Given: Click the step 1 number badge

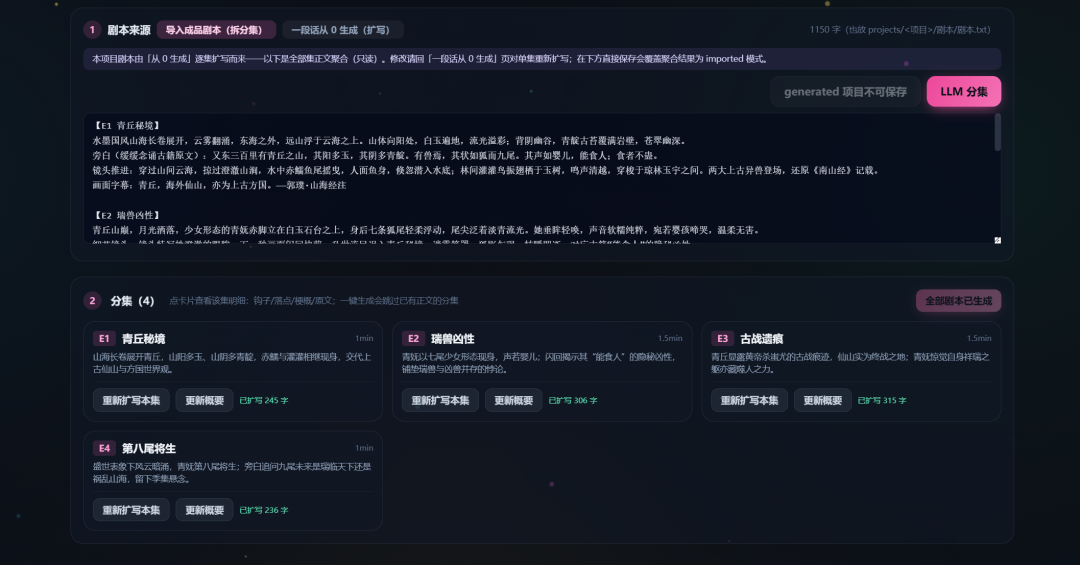Looking at the screenshot, I should [92, 30].
